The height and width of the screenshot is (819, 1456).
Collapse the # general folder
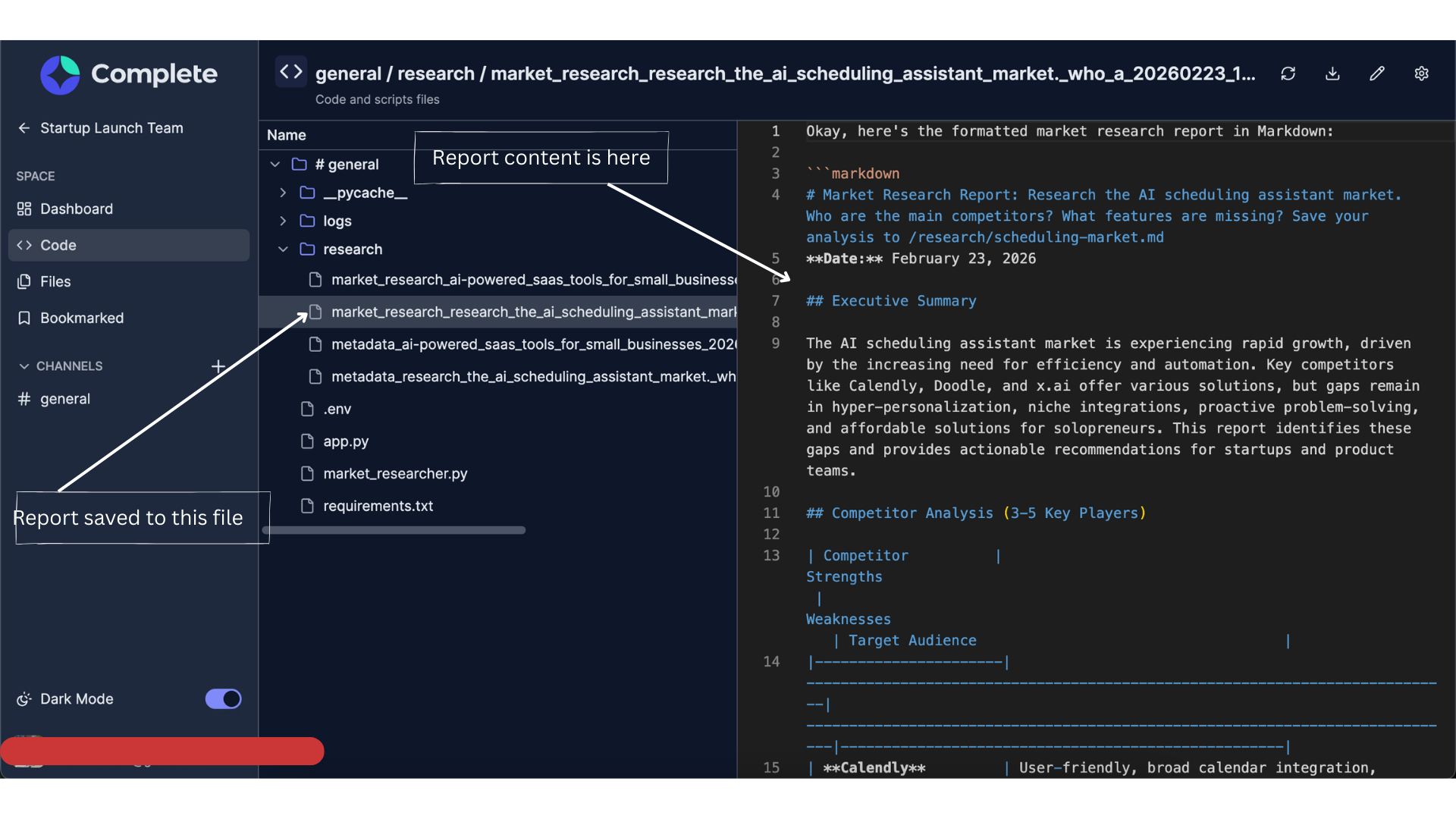275,165
